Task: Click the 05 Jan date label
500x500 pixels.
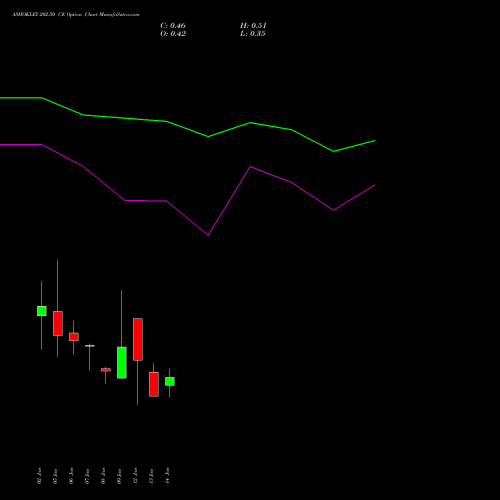Action: pos(55,476)
